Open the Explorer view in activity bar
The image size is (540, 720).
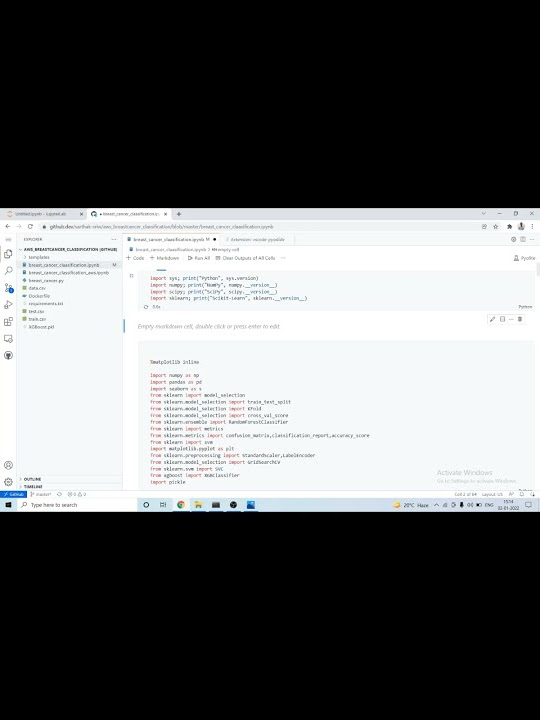[8, 254]
